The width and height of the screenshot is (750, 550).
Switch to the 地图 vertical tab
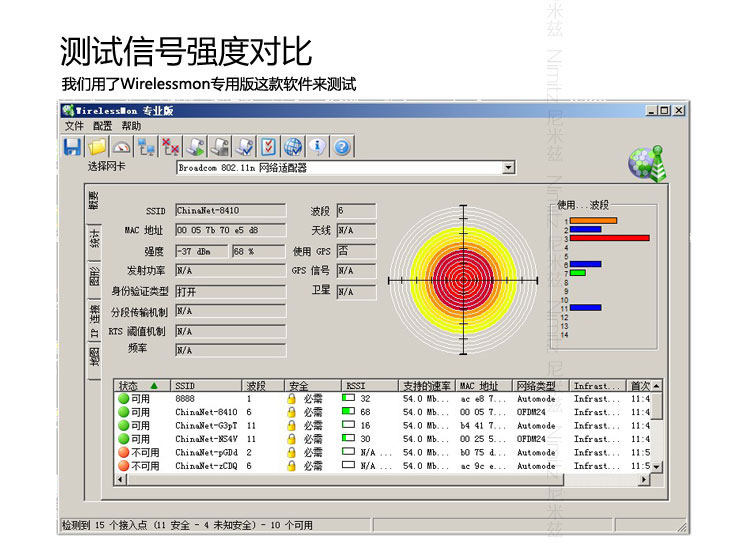[x=94, y=357]
